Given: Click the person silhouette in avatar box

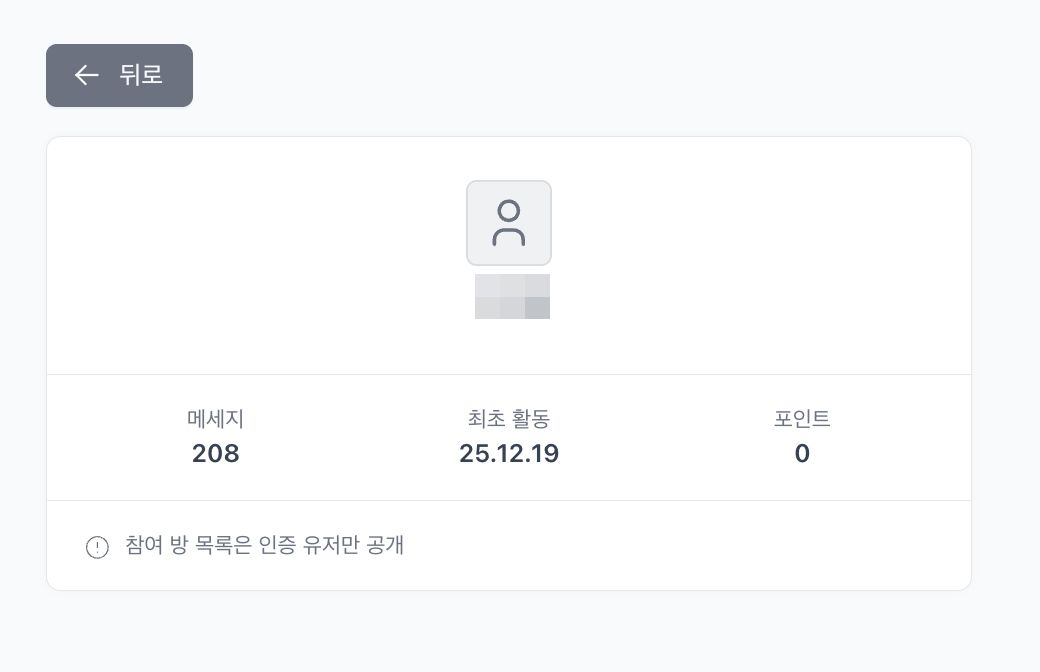Looking at the screenshot, I should tap(509, 223).
